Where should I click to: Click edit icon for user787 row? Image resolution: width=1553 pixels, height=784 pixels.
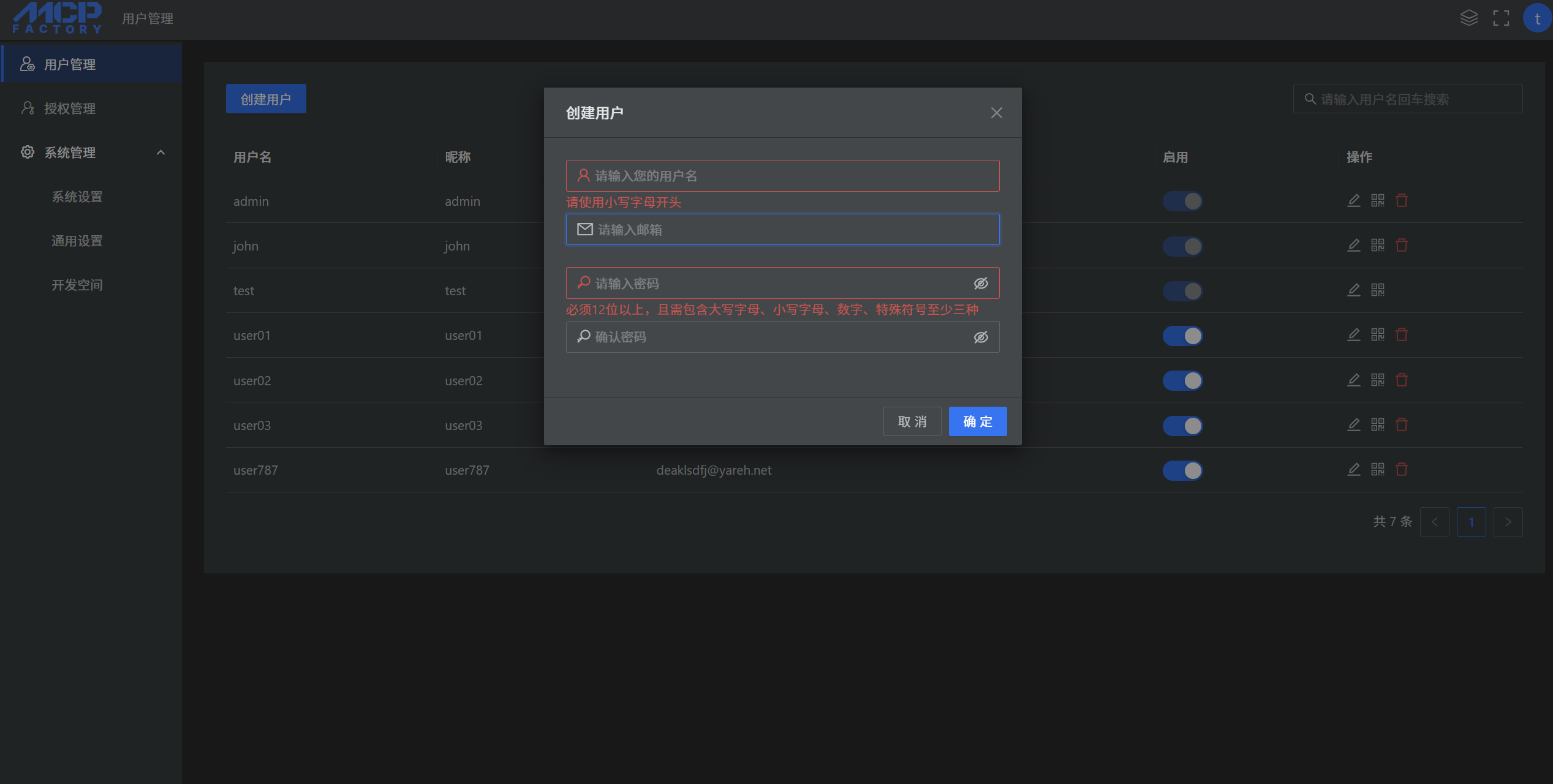click(x=1354, y=469)
